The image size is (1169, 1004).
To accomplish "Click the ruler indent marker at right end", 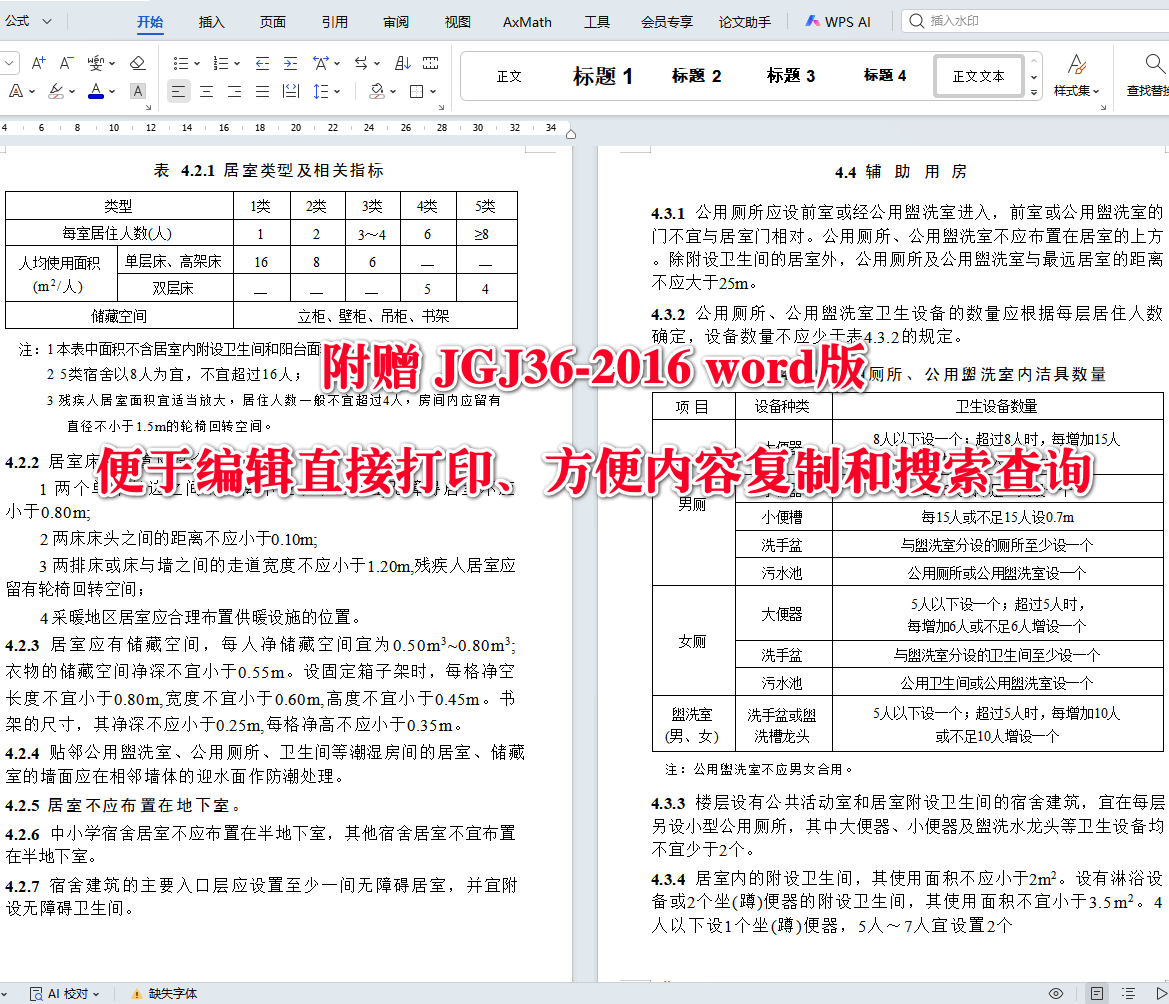I will (x=571, y=134).
